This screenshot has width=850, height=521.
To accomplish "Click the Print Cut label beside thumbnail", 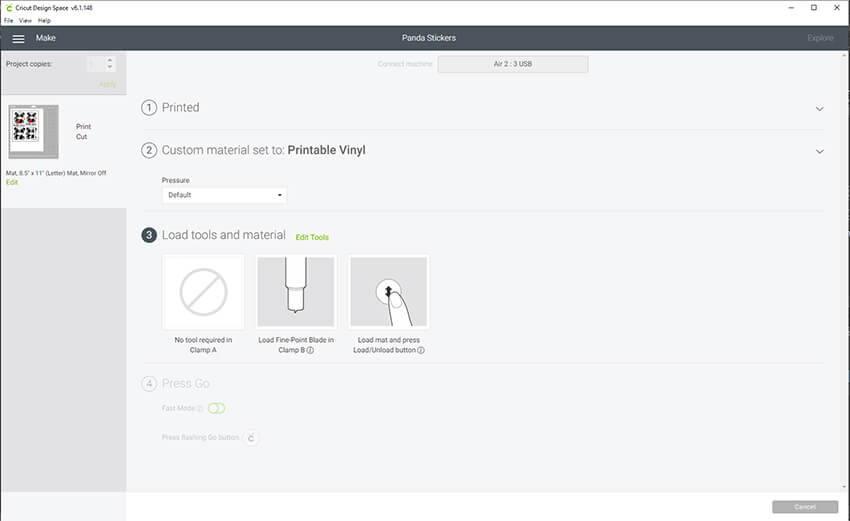I will pyautogui.click(x=83, y=132).
